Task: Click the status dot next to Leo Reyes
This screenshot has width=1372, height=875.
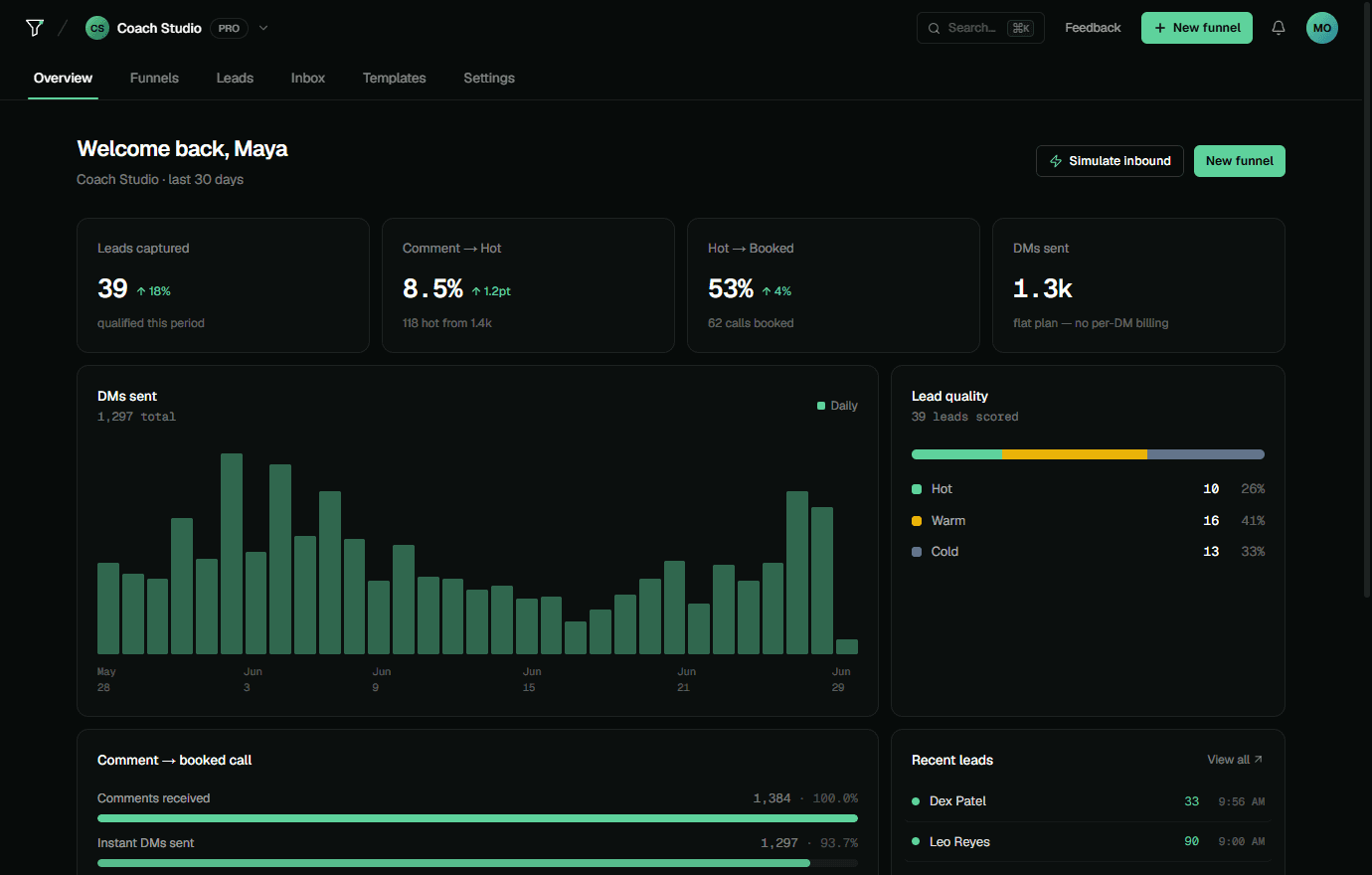Action: click(x=916, y=841)
